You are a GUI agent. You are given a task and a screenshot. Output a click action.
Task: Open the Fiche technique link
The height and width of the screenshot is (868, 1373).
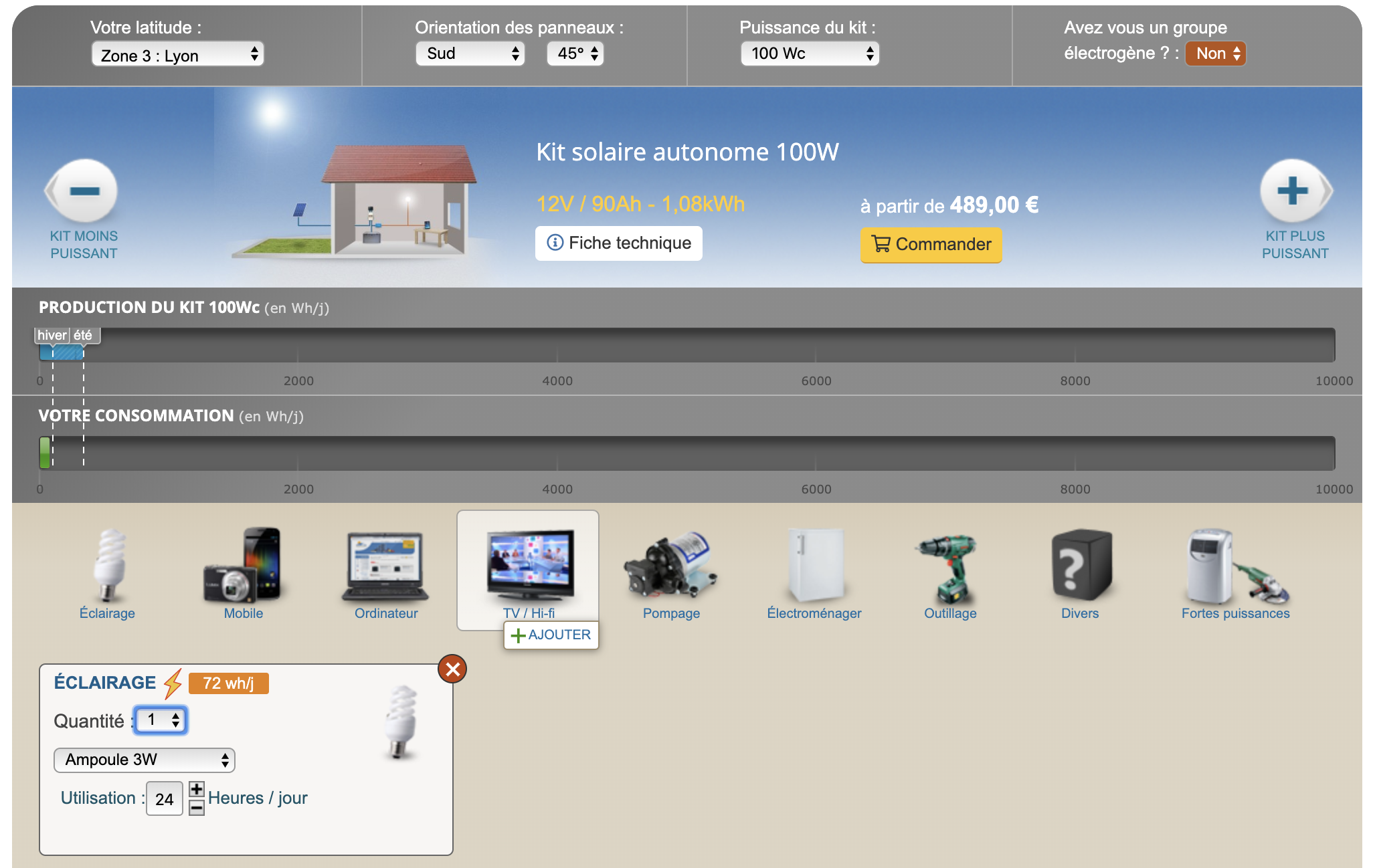point(618,243)
